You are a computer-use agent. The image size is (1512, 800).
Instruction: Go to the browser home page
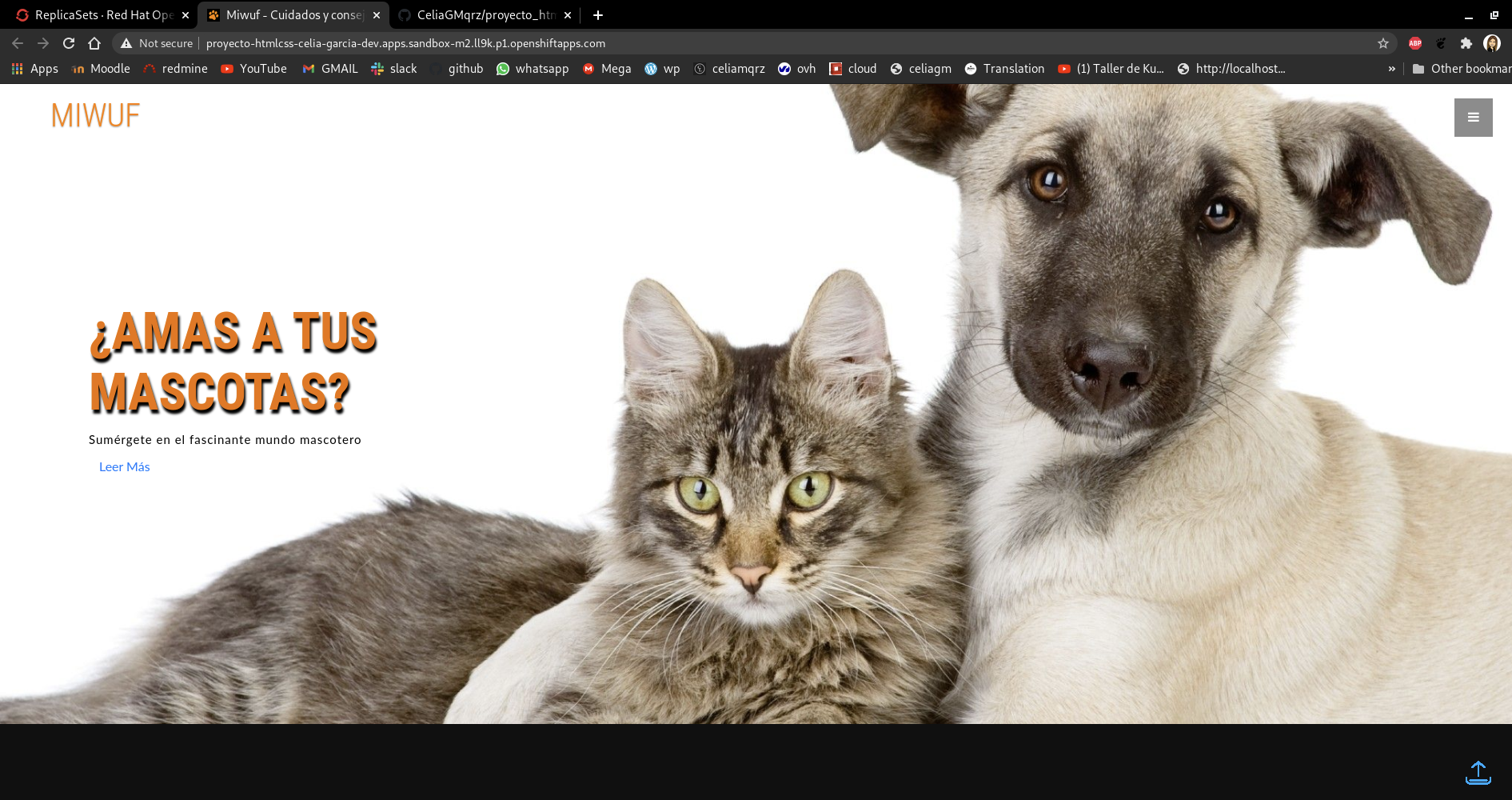coord(94,43)
